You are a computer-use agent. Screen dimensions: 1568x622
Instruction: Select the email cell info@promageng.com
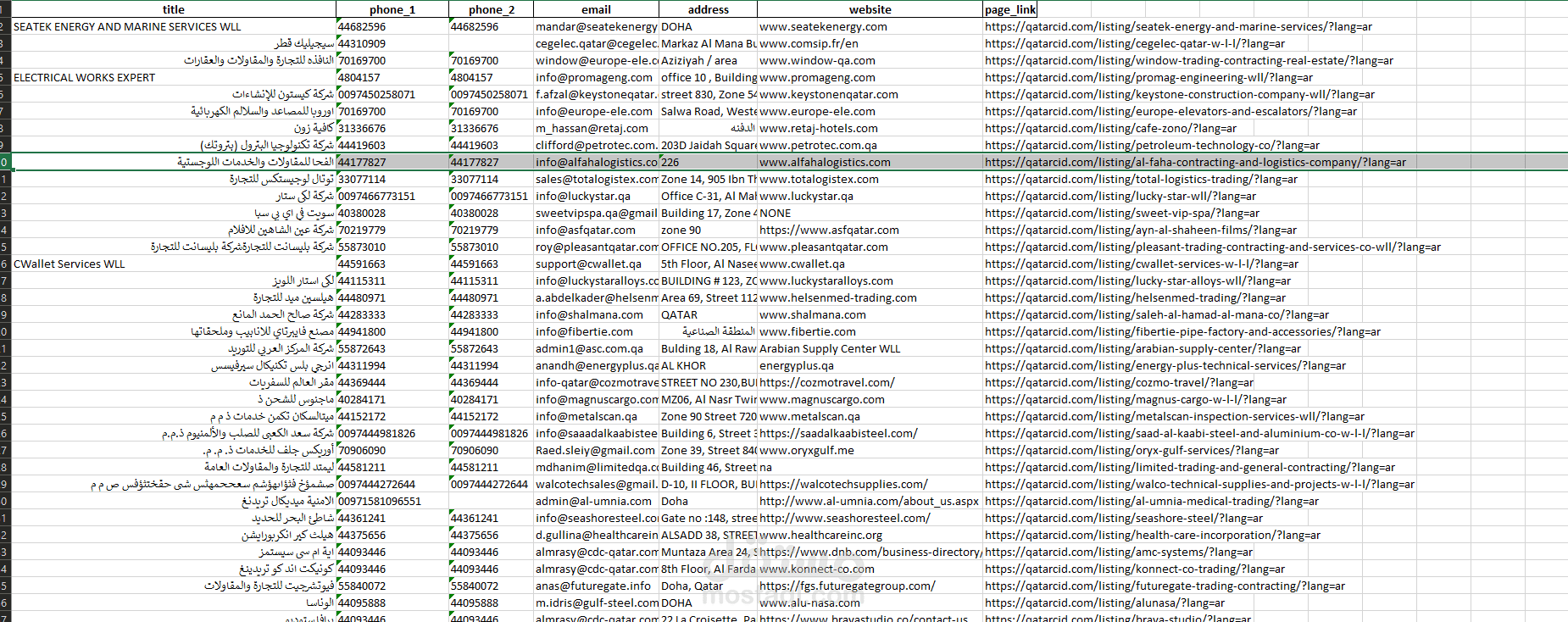(596, 77)
